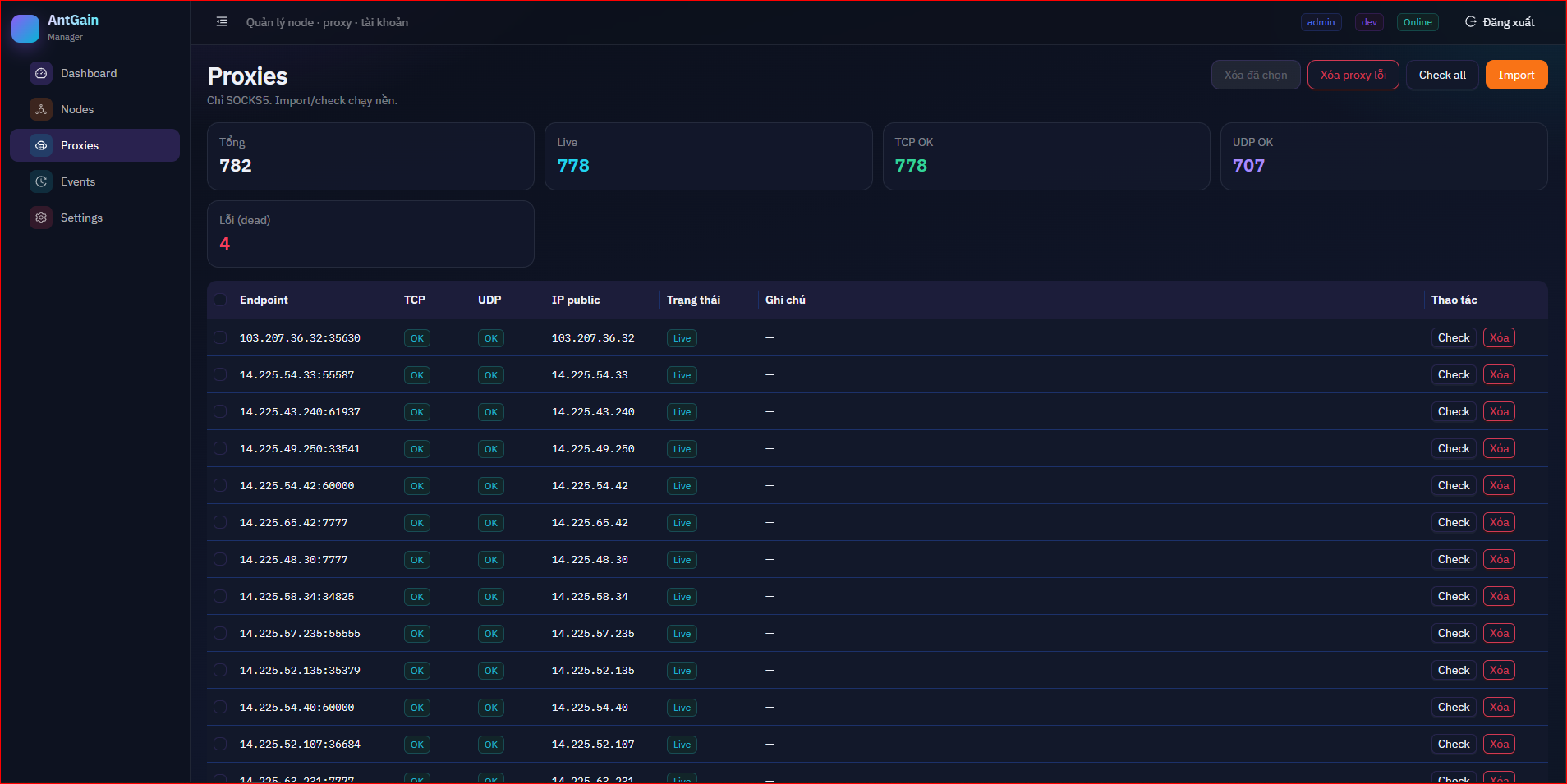Screen dimensions: 1567x784
Task: Click the Tổng 782 stat card
Action: click(x=370, y=156)
